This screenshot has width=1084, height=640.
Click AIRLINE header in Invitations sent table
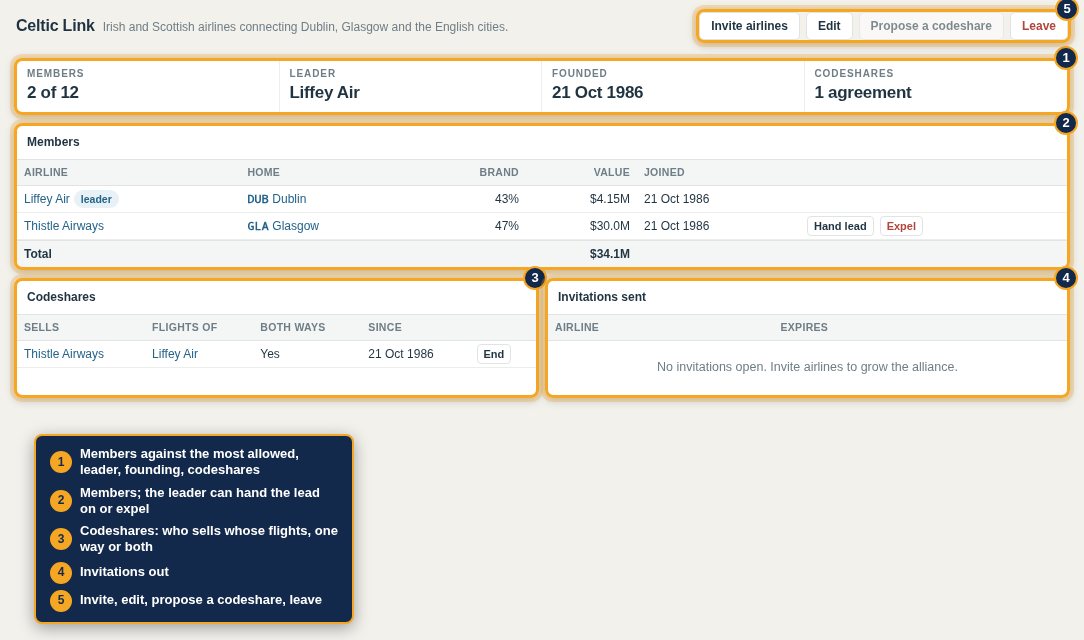(x=577, y=327)
